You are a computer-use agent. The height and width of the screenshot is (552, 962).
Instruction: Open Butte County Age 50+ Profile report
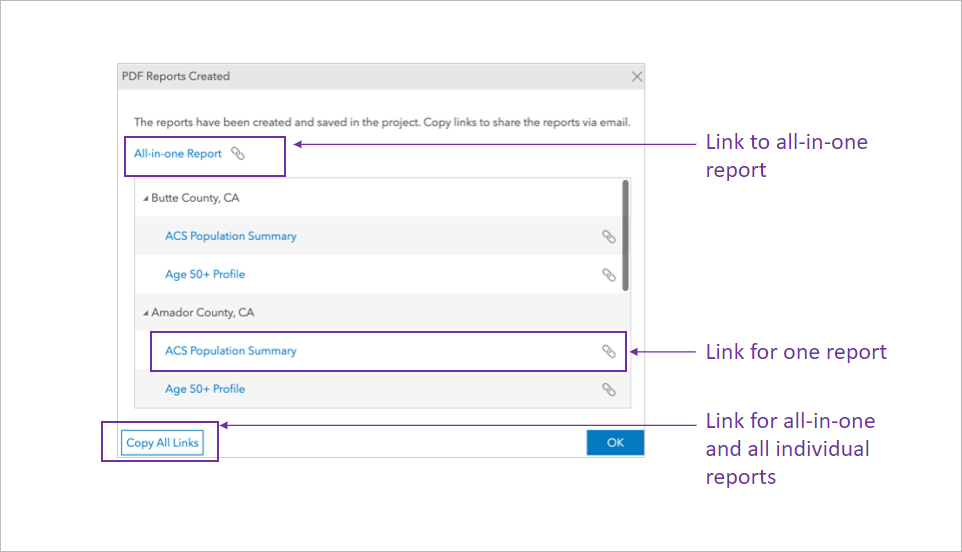pos(205,275)
